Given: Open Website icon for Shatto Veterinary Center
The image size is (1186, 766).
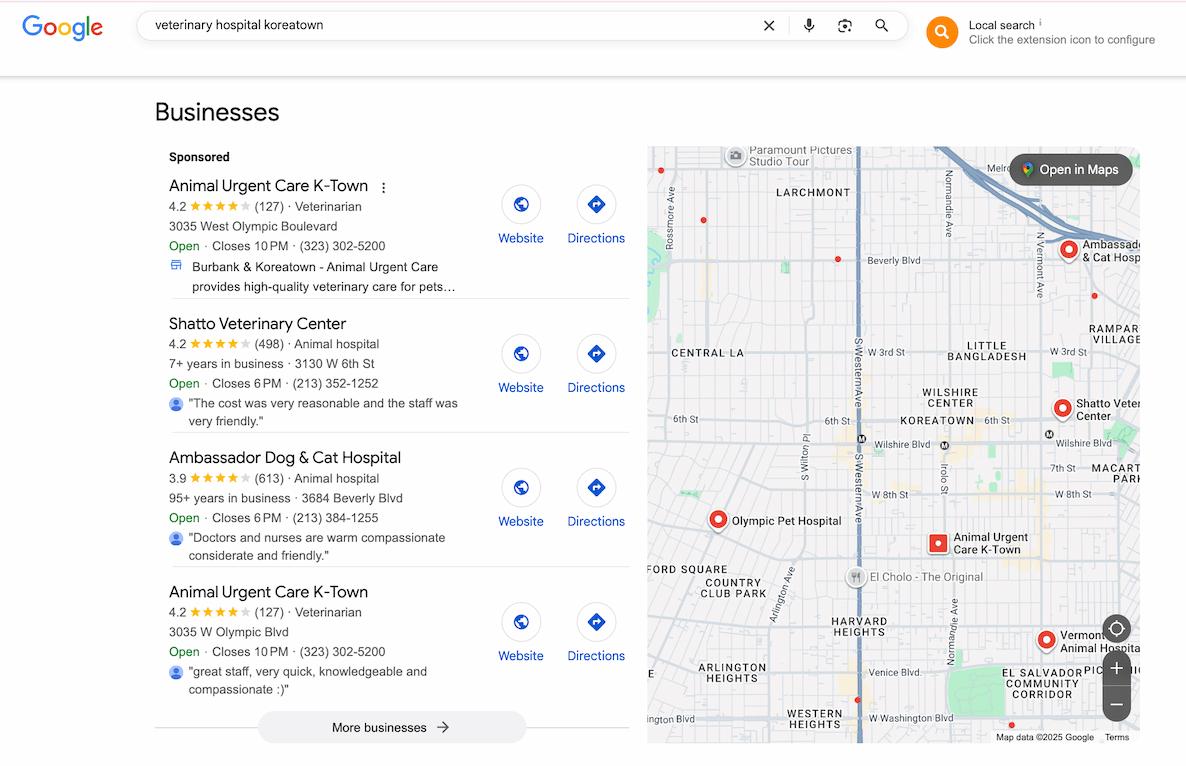Looking at the screenshot, I should tap(521, 353).
